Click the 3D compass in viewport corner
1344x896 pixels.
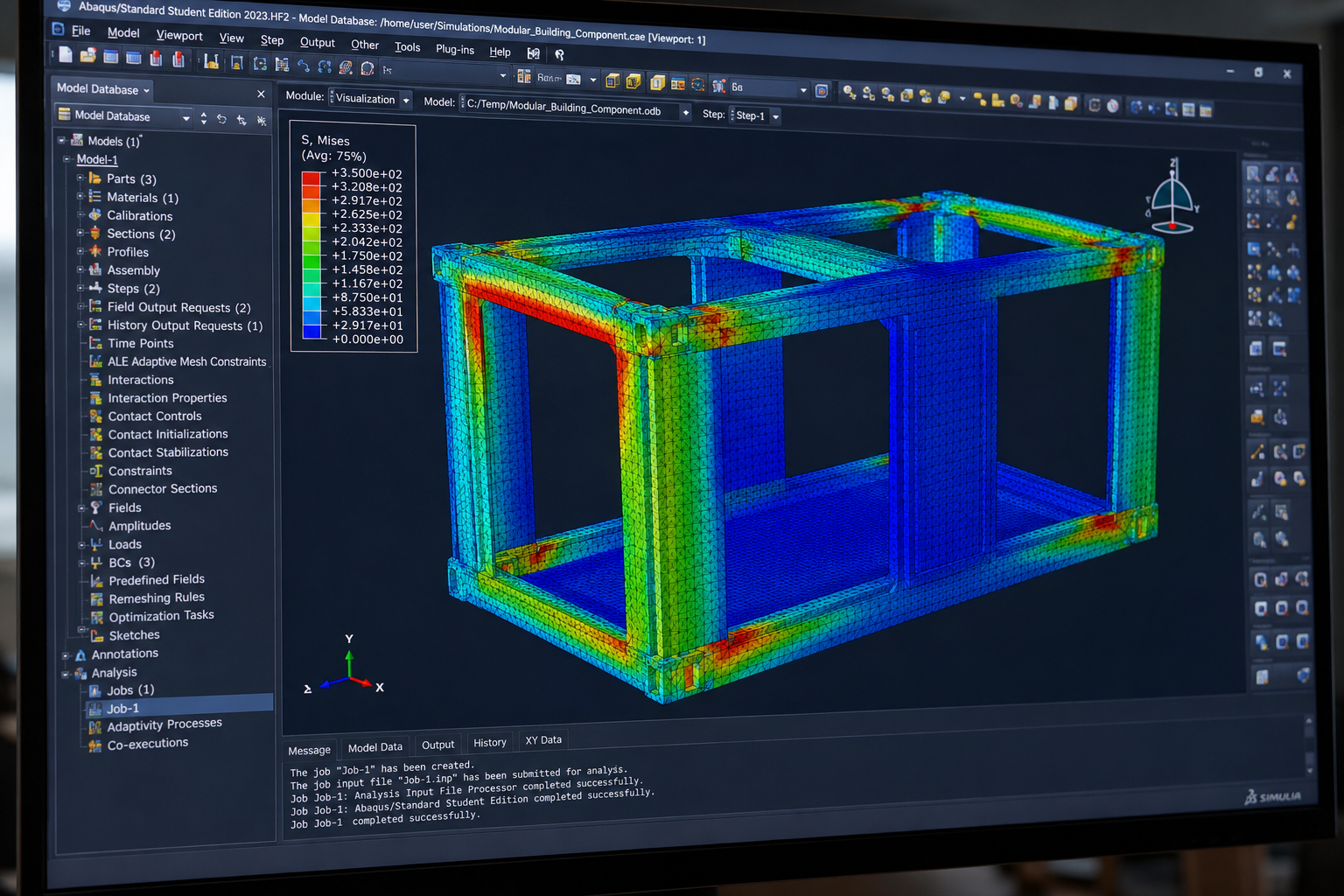pos(1172,197)
